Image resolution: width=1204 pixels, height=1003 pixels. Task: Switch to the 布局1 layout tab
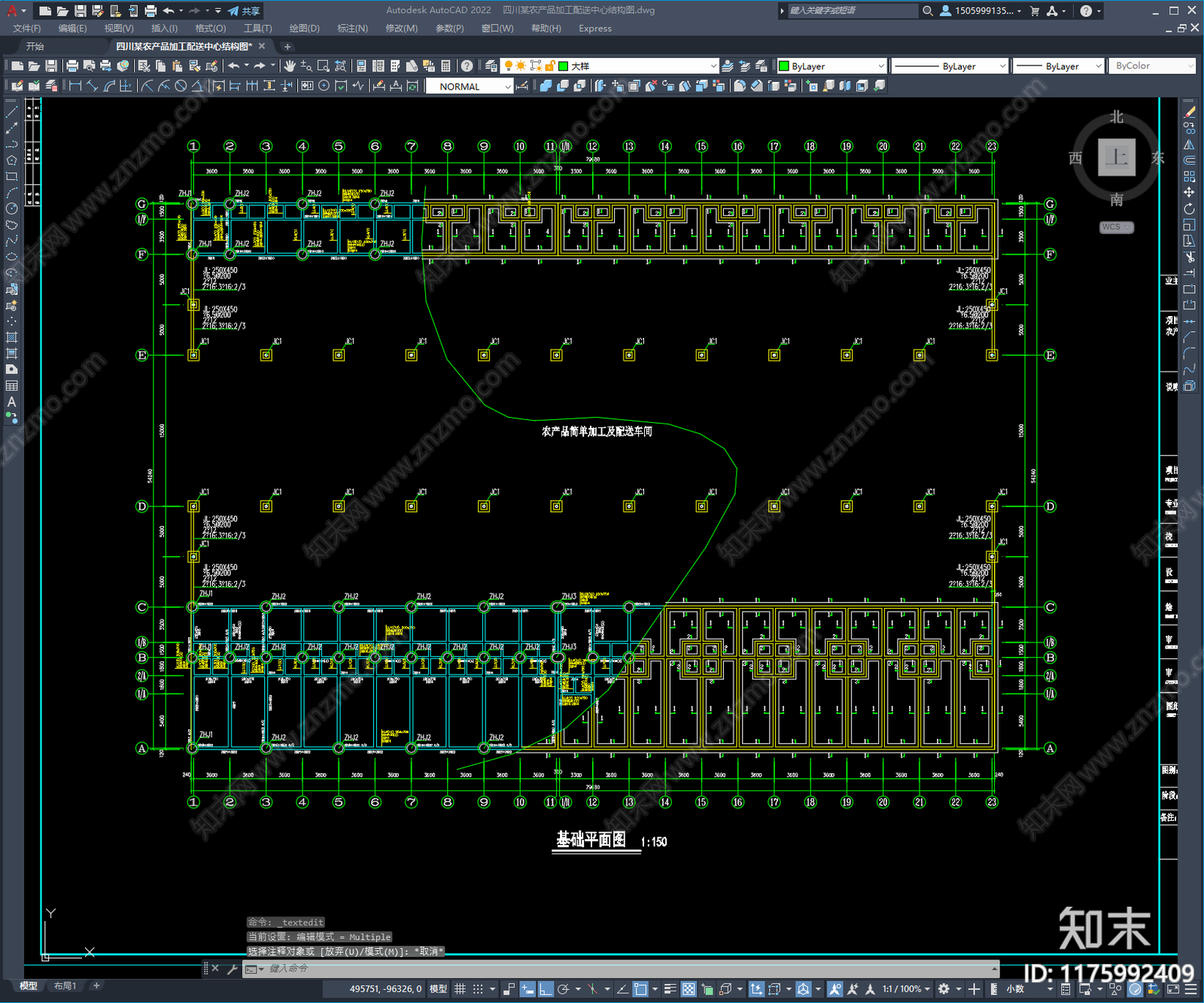[x=65, y=986]
